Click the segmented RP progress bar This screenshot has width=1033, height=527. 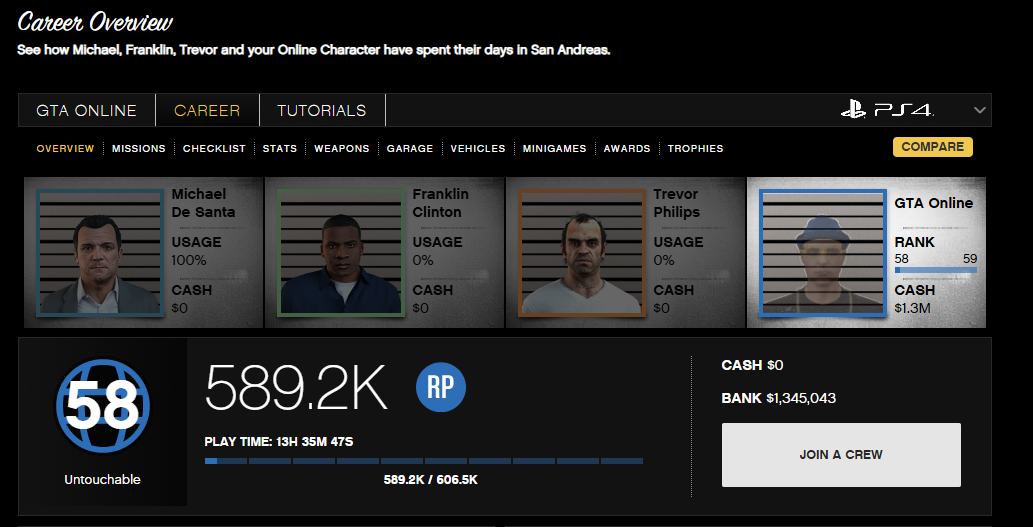(424, 461)
